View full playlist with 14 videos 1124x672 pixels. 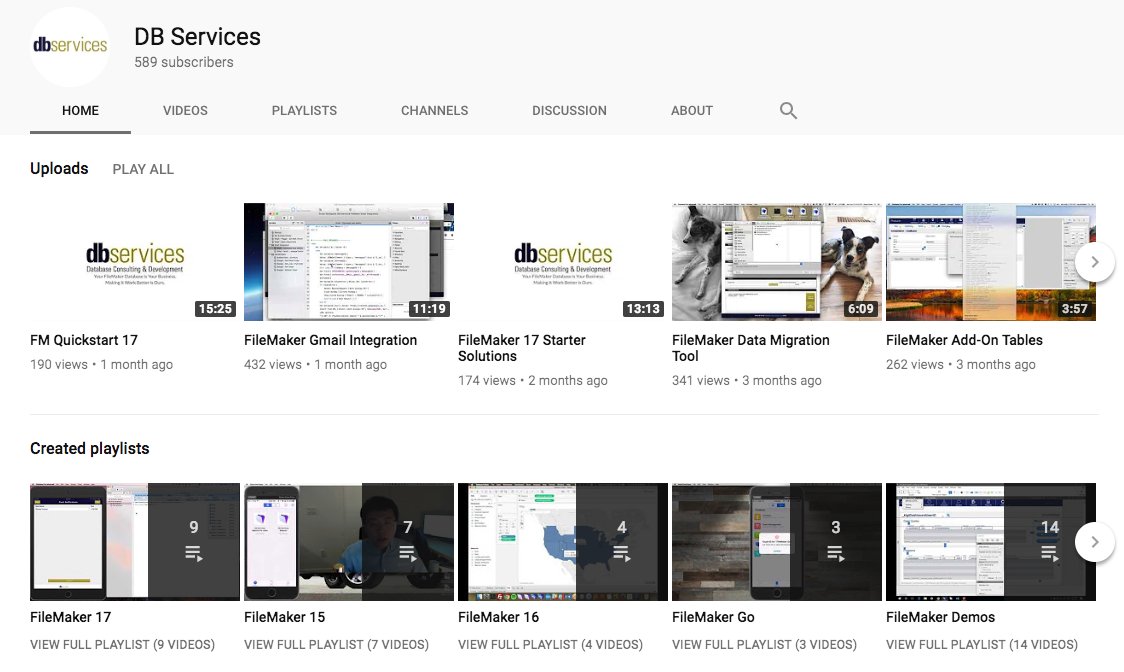tap(982, 645)
